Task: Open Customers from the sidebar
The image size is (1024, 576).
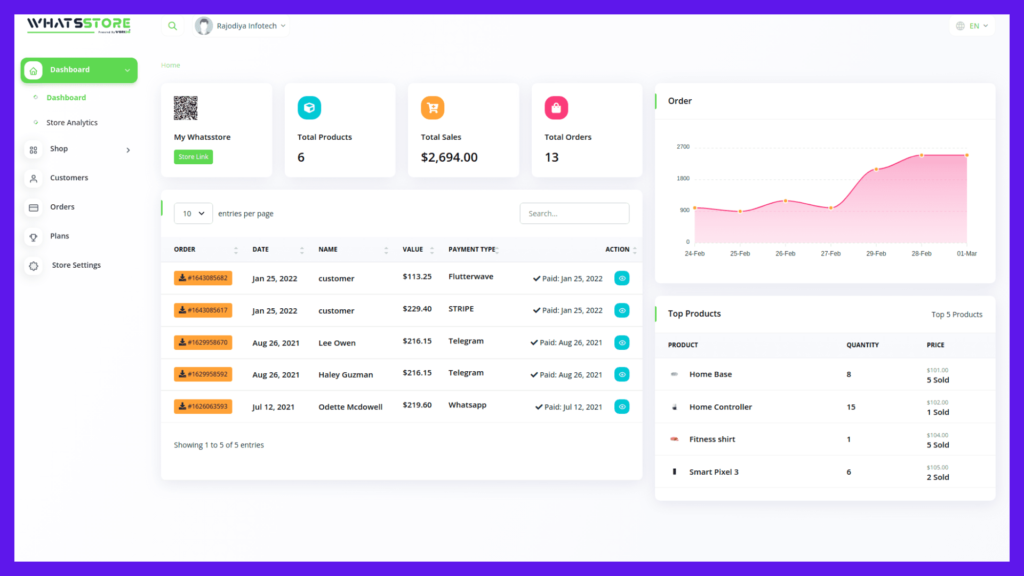Action: (68, 178)
